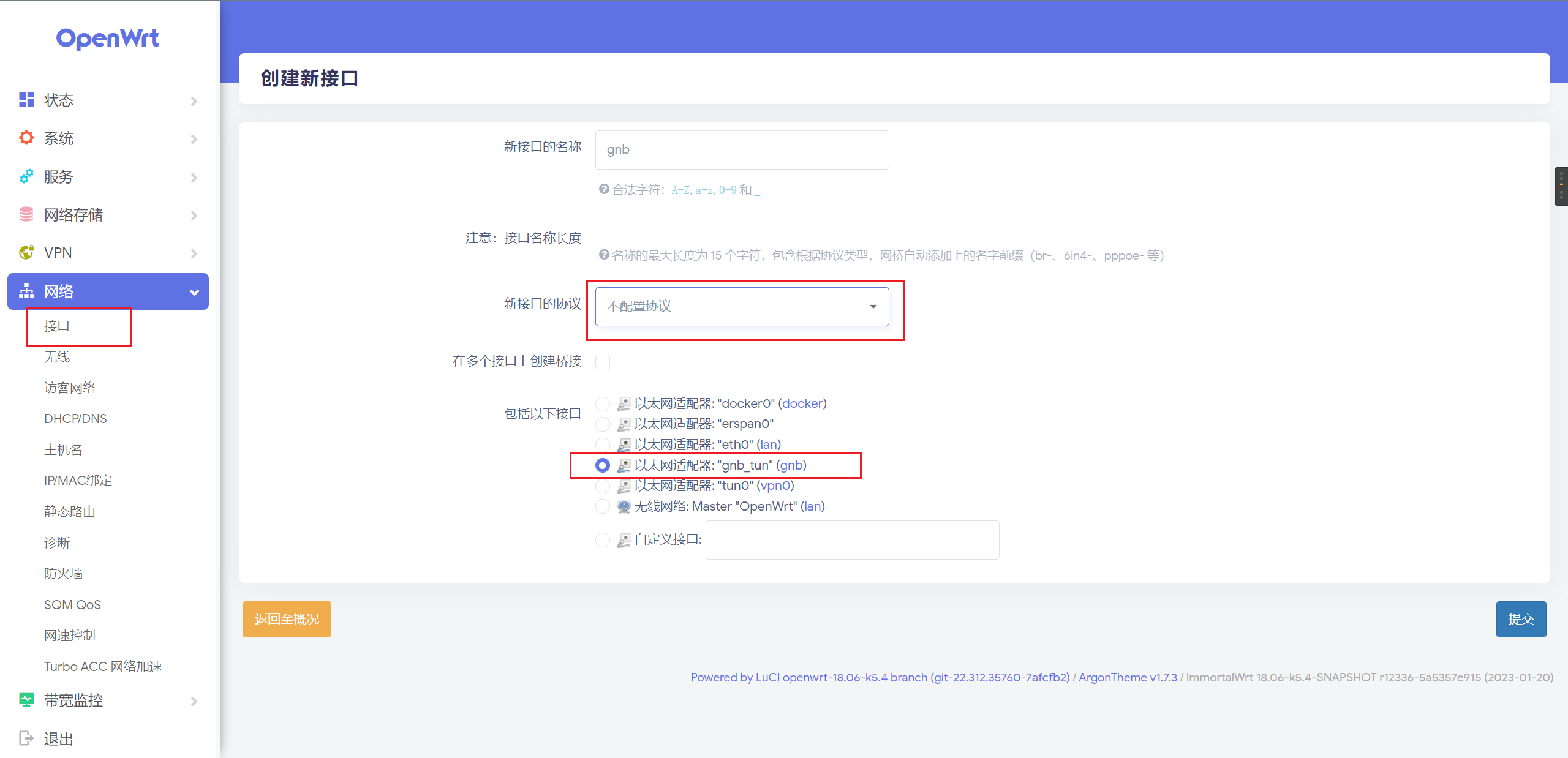Select the 系统 gear icon
Viewport: 1568px width, 758px height.
[x=26, y=138]
